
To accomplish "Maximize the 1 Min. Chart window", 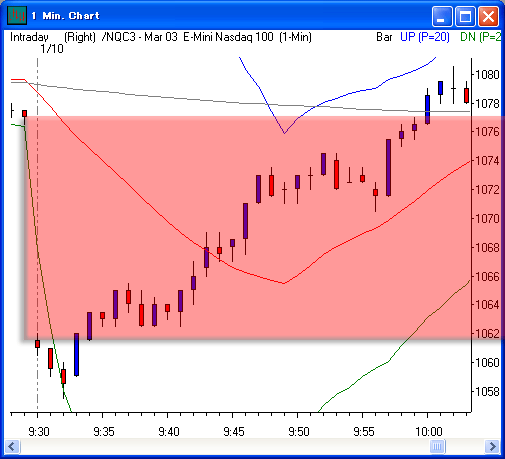I will tap(465, 16).
